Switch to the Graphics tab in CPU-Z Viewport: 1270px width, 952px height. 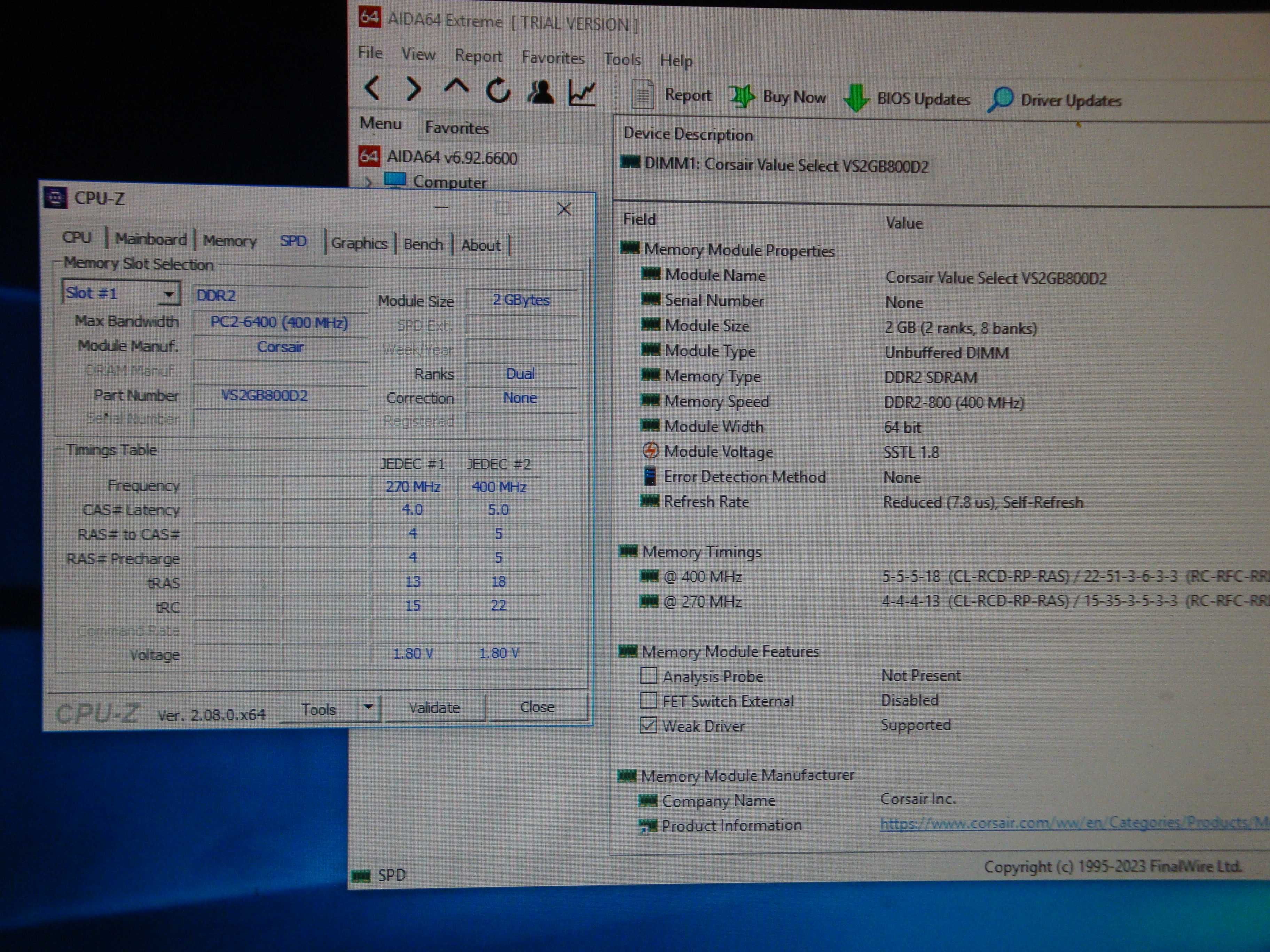pos(359,243)
